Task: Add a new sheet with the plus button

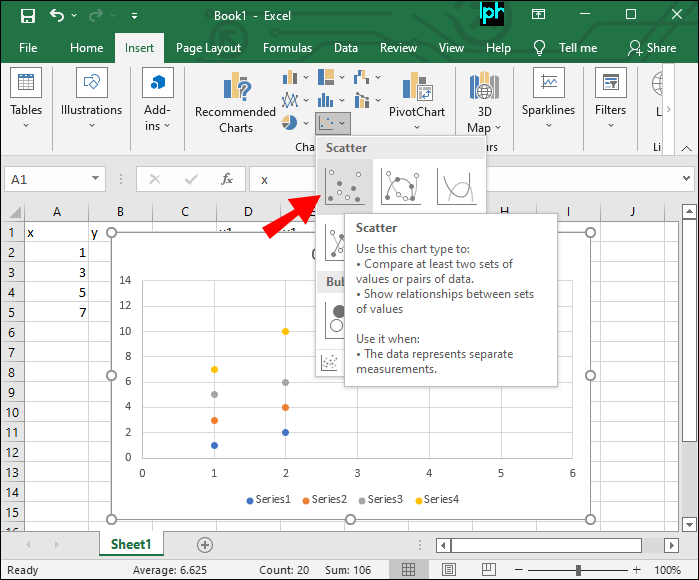Action: (x=205, y=545)
